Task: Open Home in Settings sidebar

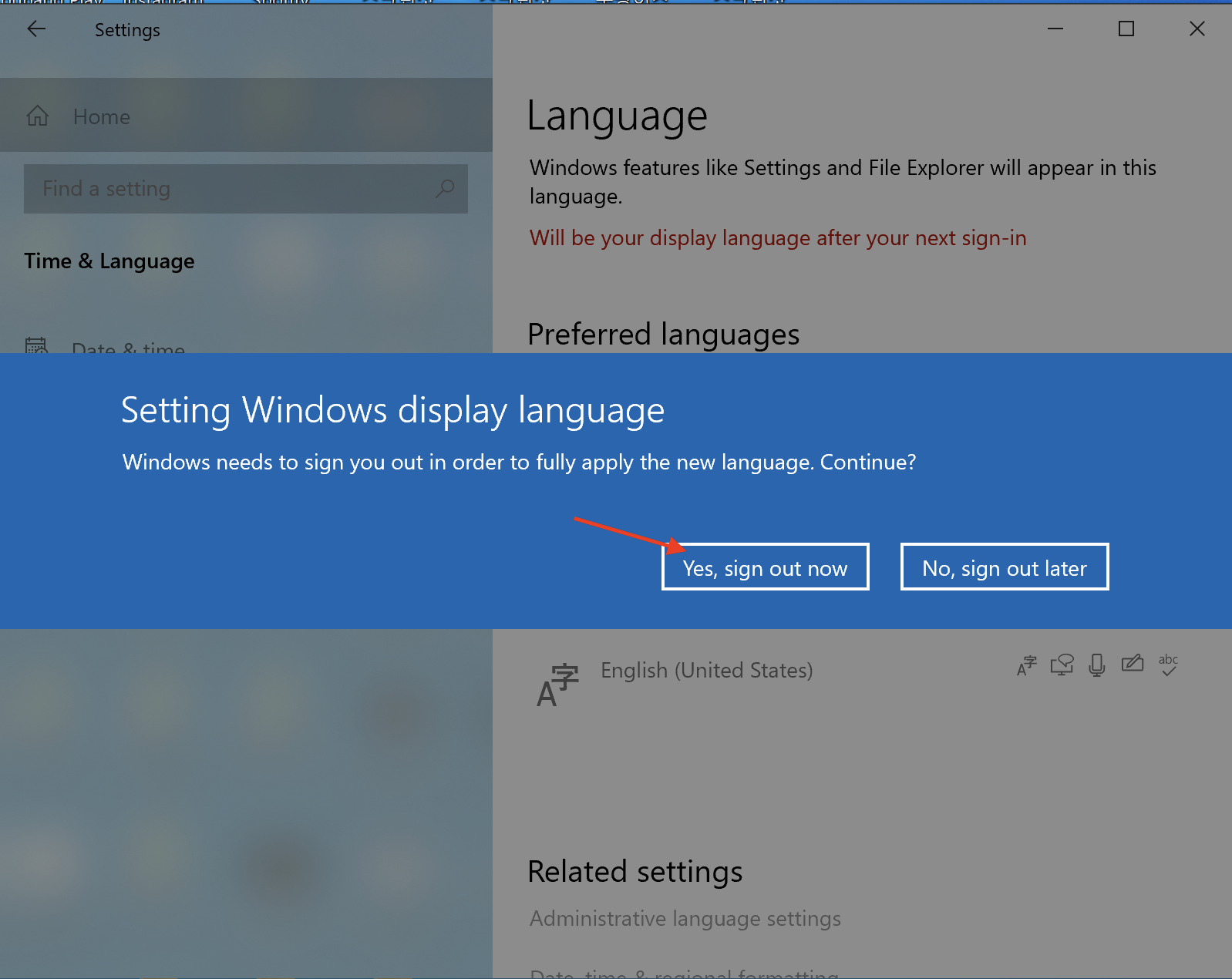Action: tap(246, 116)
